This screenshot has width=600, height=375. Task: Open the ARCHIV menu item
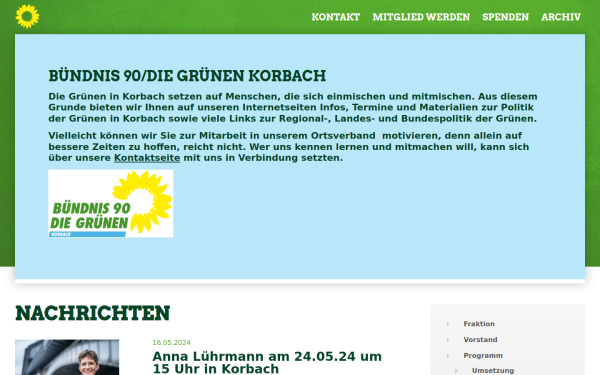click(561, 17)
